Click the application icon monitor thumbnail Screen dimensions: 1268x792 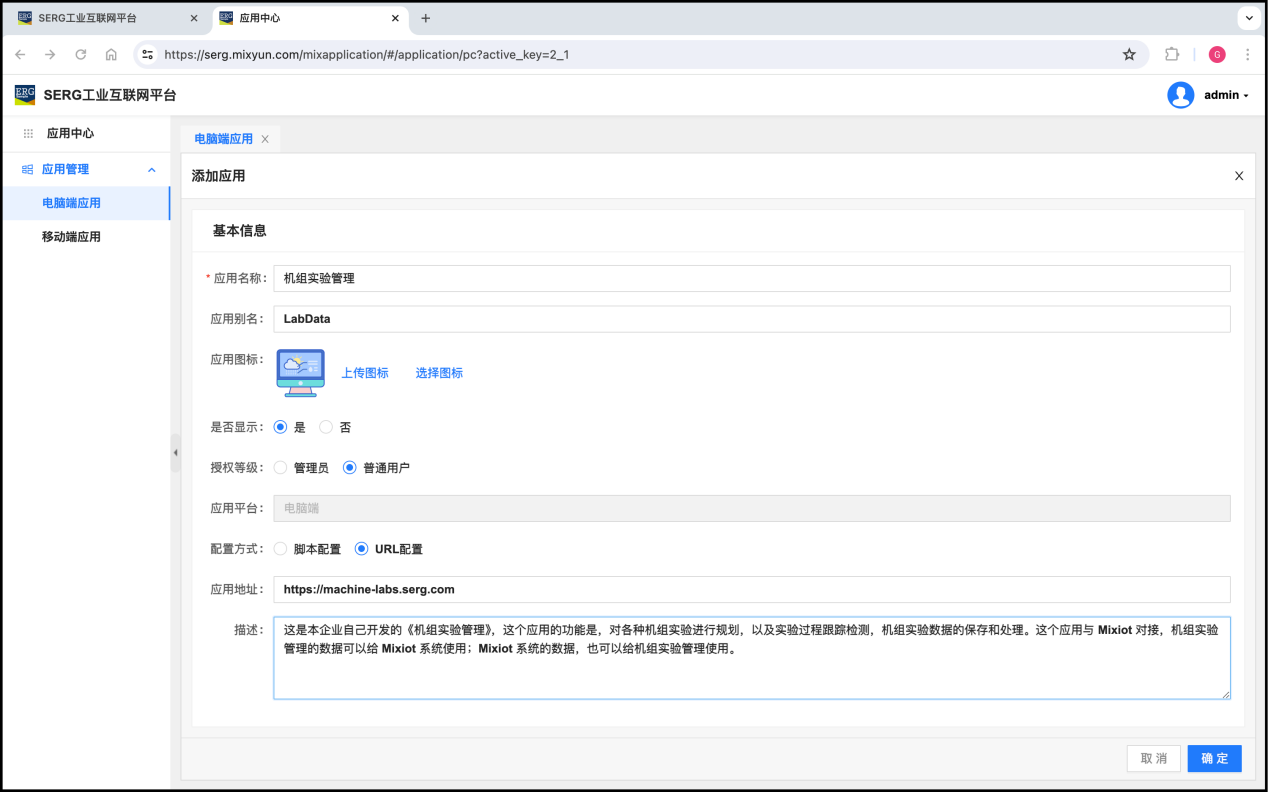pyautogui.click(x=300, y=373)
